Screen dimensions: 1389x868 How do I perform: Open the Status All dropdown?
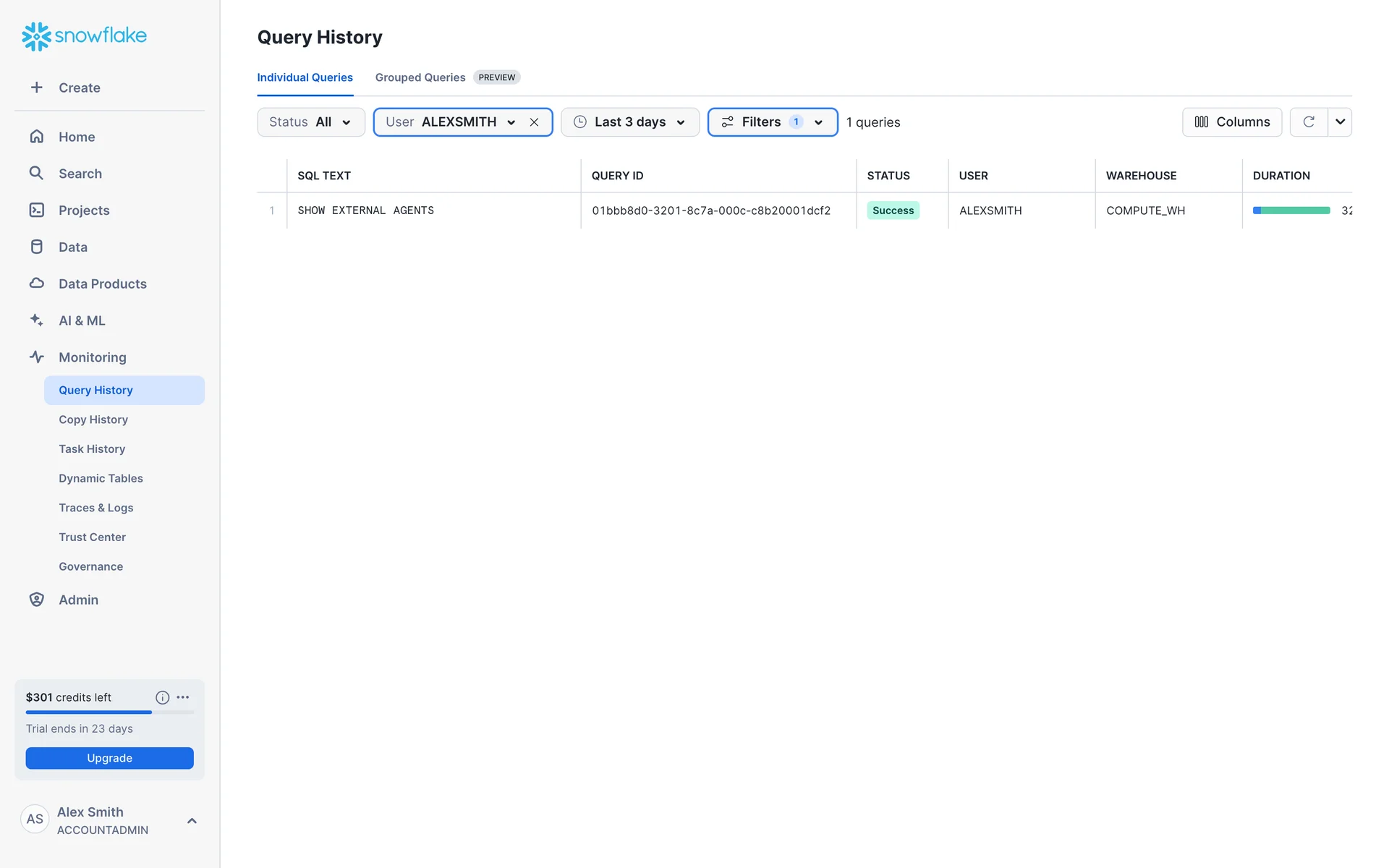(310, 122)
